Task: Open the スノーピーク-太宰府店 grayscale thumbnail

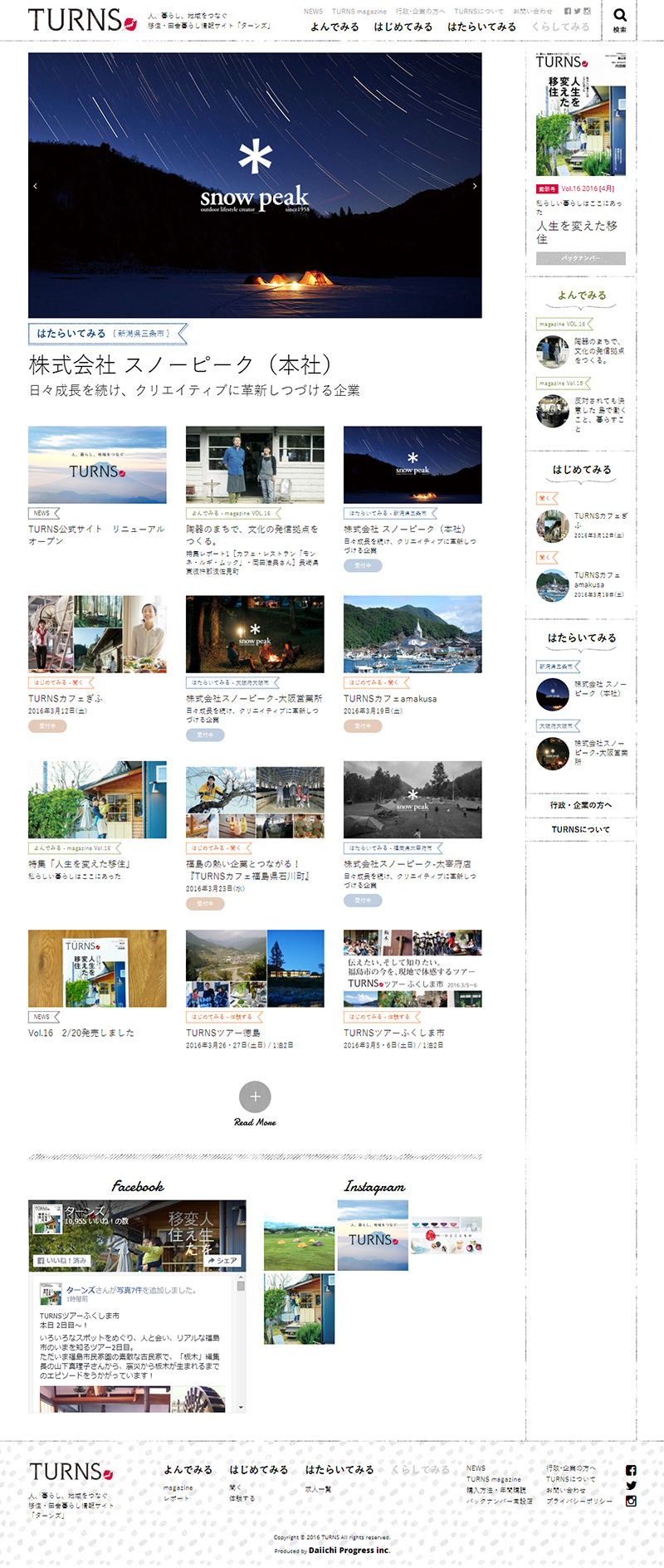Action: [x=413, y=799]
